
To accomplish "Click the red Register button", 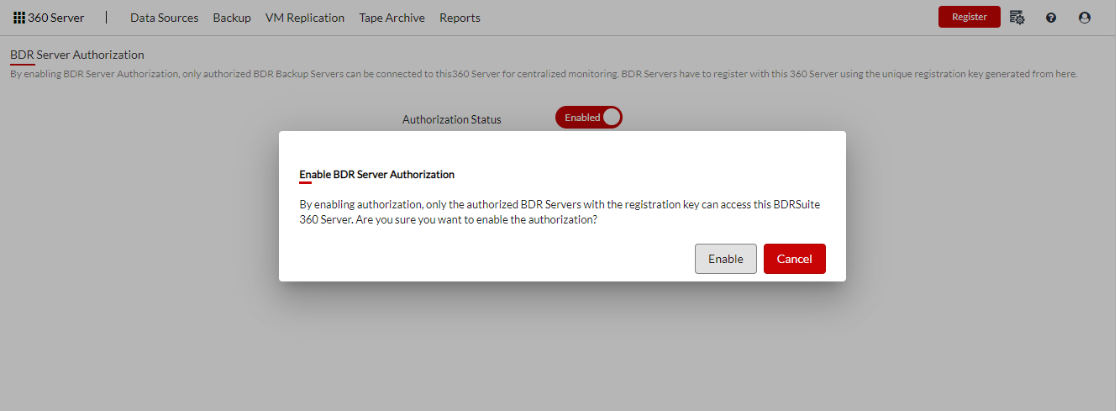I will tap(969, 17).
